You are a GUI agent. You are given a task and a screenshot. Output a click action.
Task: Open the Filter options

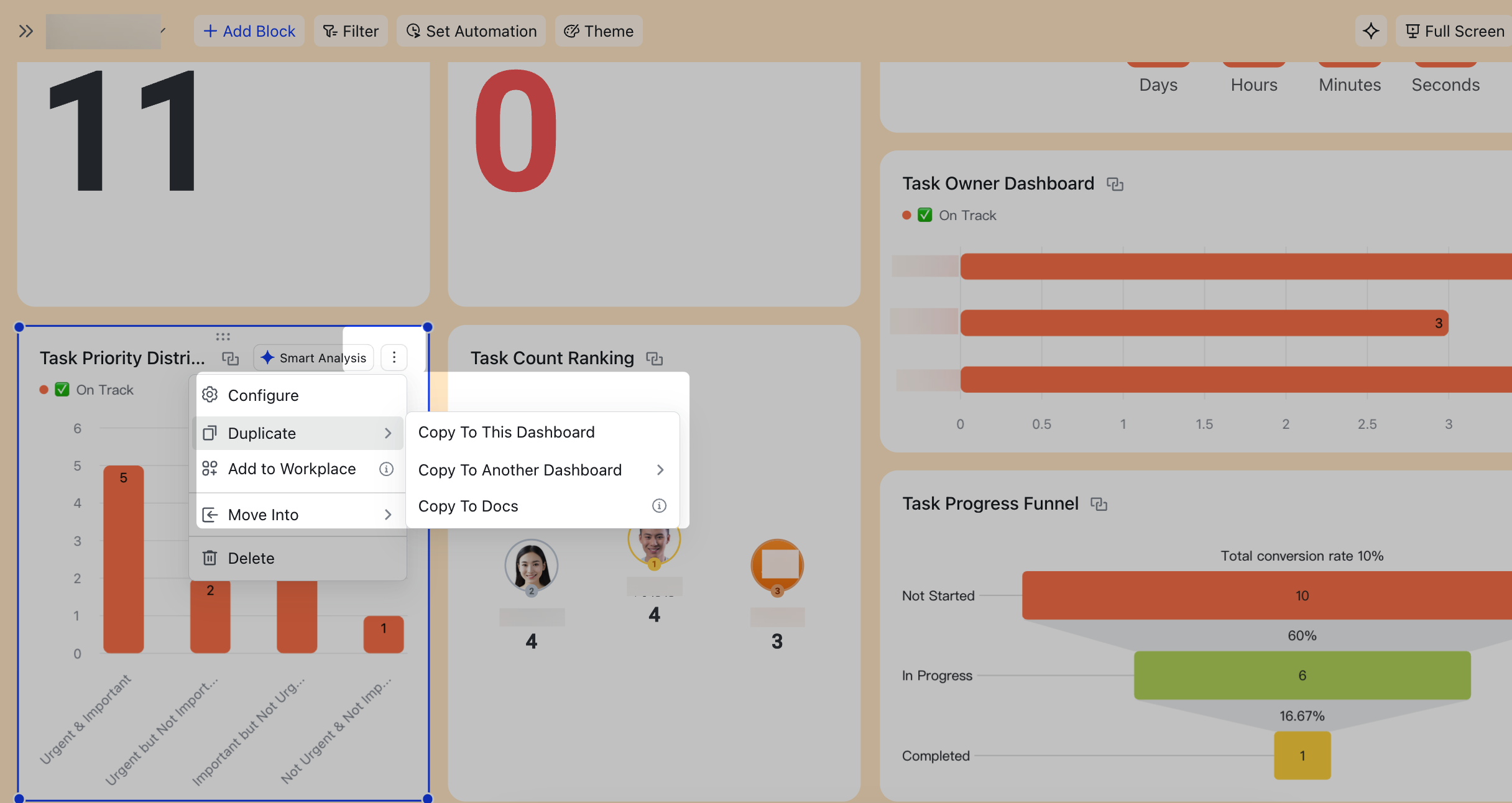click(x=351, y=31)
